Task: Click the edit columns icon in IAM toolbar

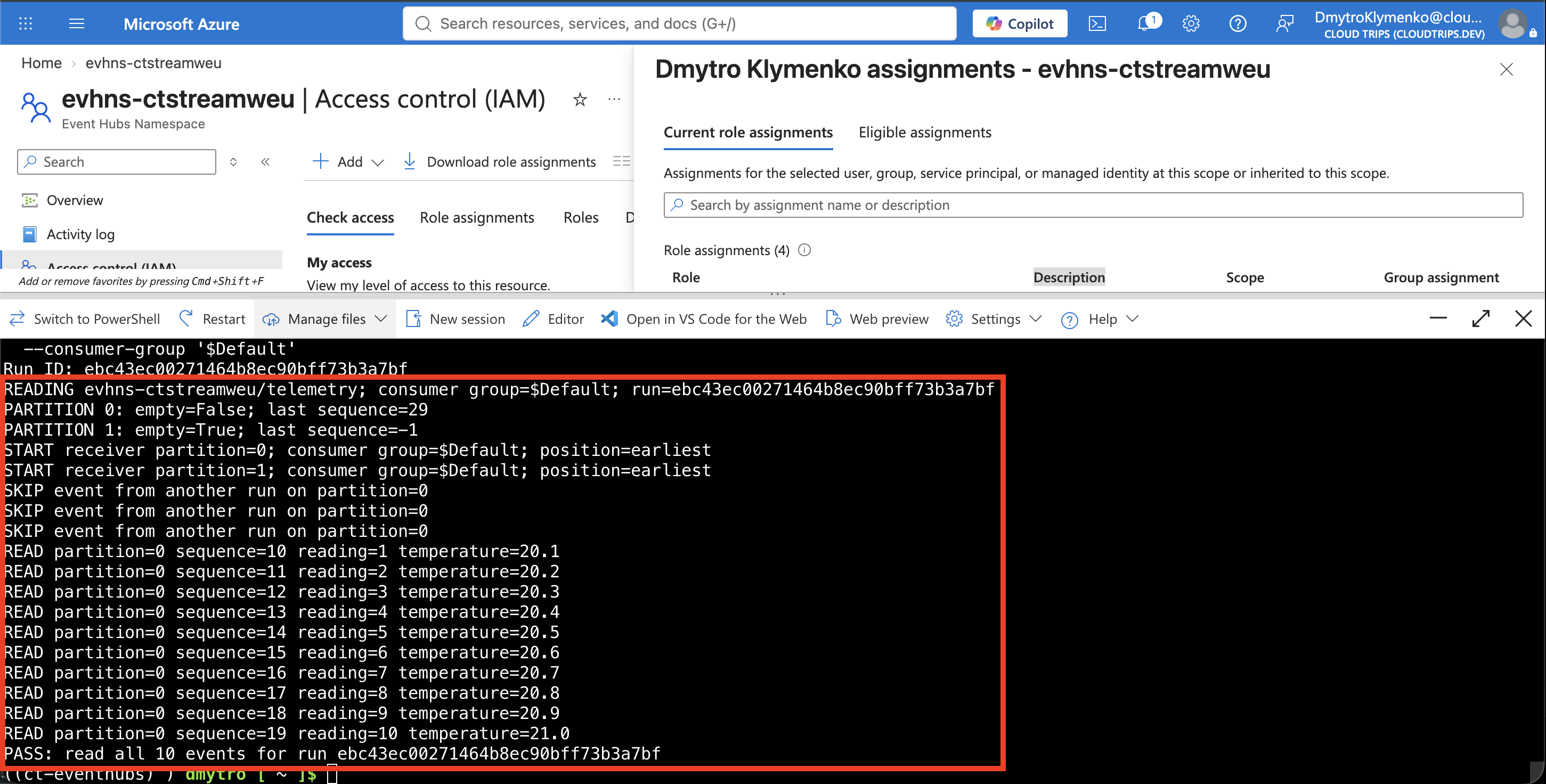Action: (x=621, y=161)
